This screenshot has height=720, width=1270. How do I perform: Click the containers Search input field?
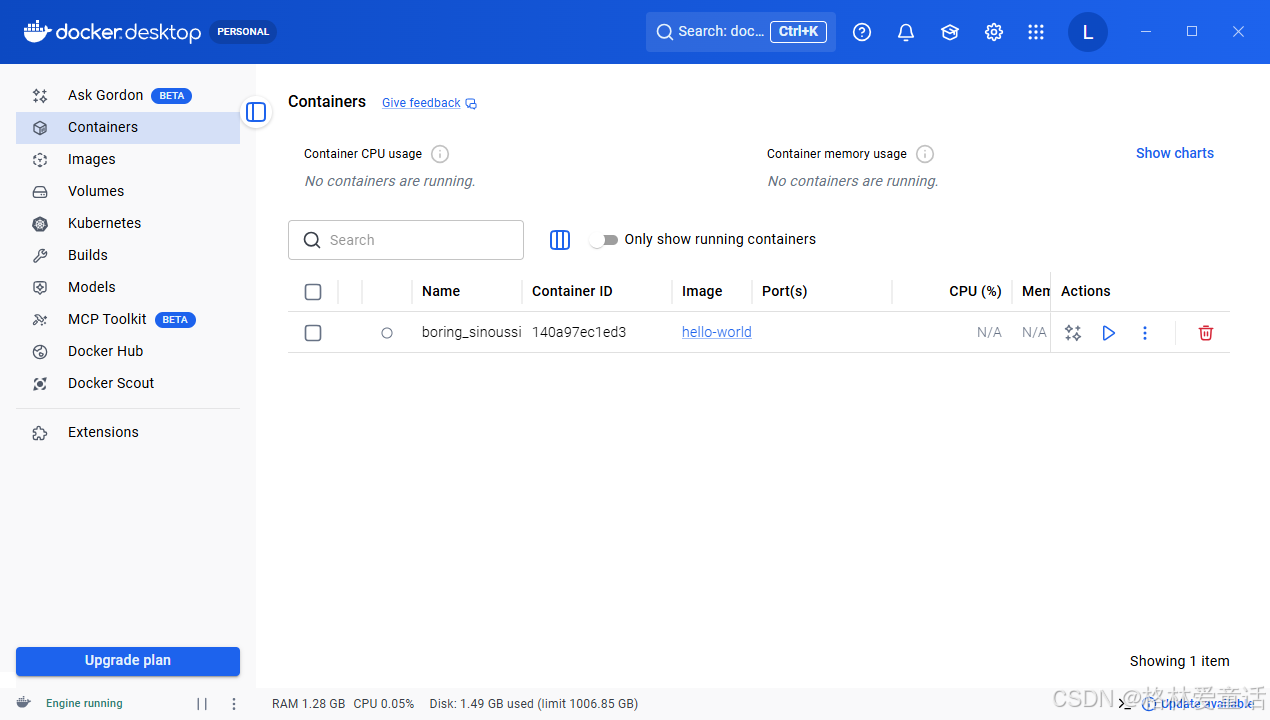(x=406, y=240)
